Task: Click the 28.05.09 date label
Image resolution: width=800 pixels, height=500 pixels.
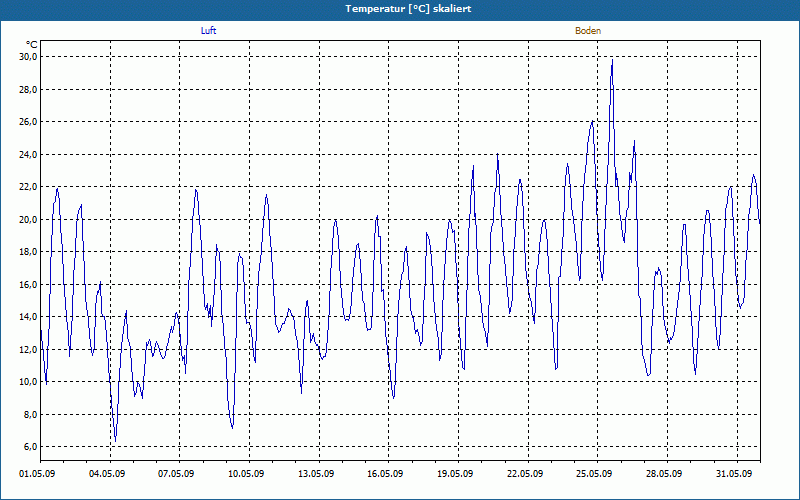Action: point(664,474)
